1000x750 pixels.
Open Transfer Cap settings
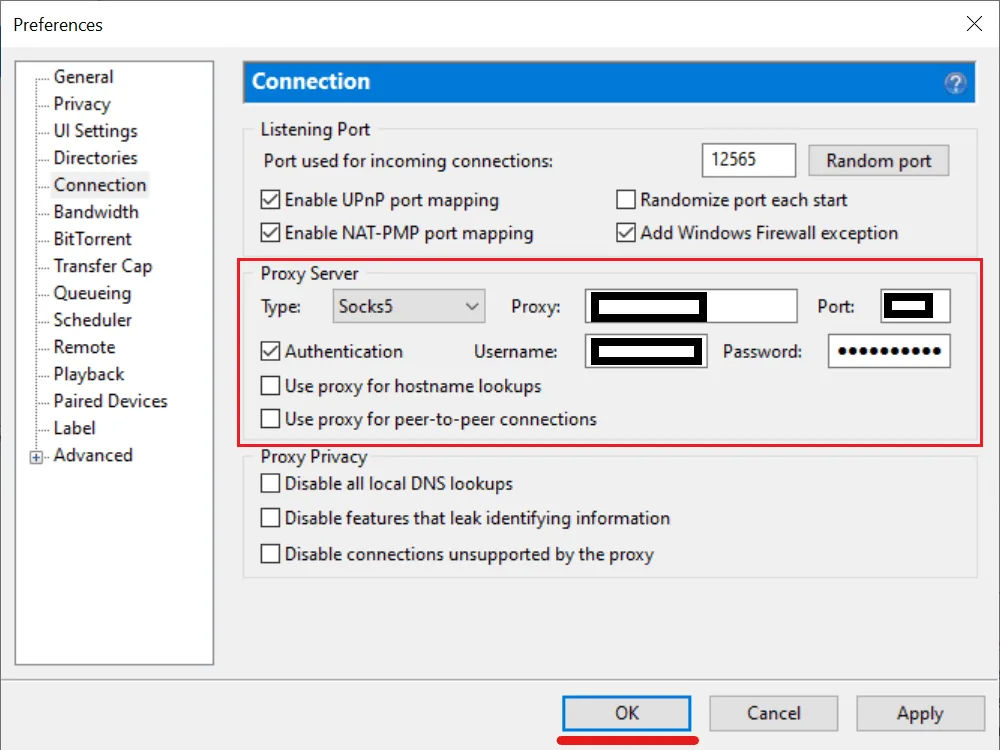click(103, 266)
